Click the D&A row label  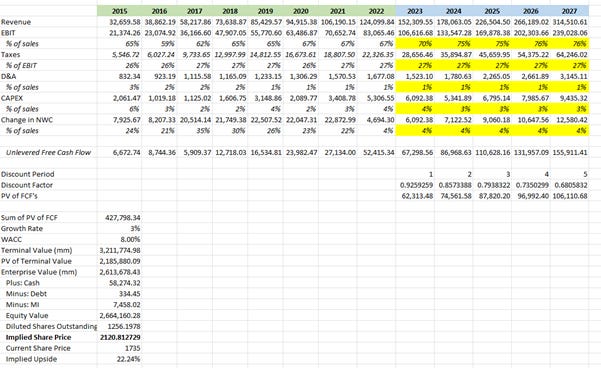pyautogui.click(x=8, y=77)
